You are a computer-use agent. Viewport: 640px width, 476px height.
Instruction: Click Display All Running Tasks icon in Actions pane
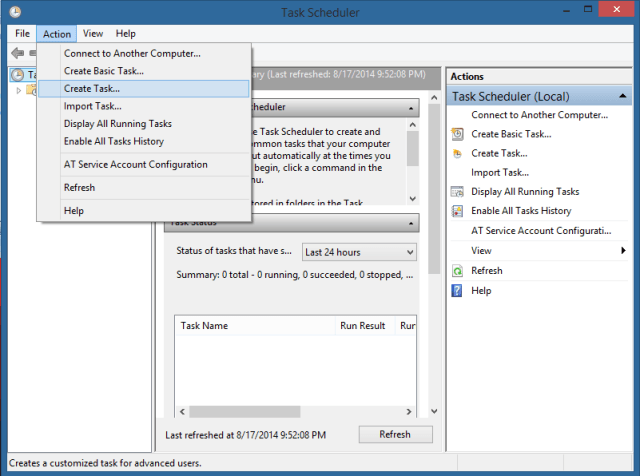458,192
